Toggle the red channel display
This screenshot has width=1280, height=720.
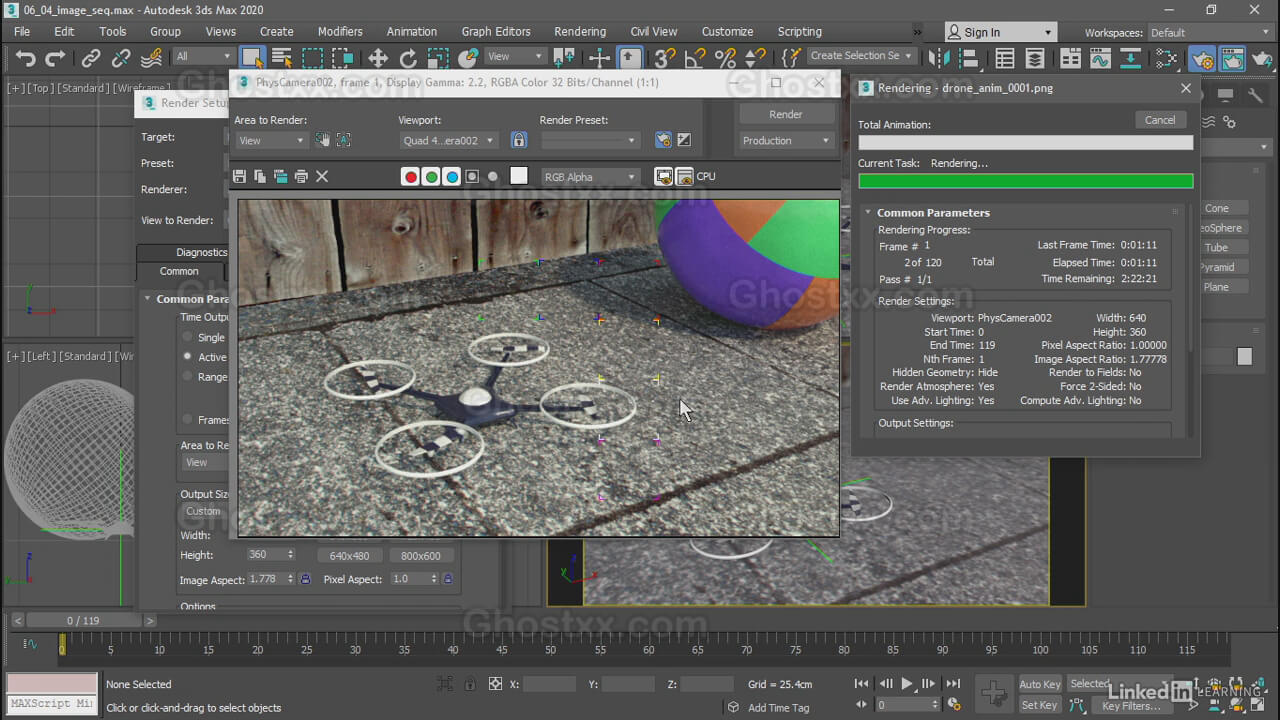(x=410, y=177)
